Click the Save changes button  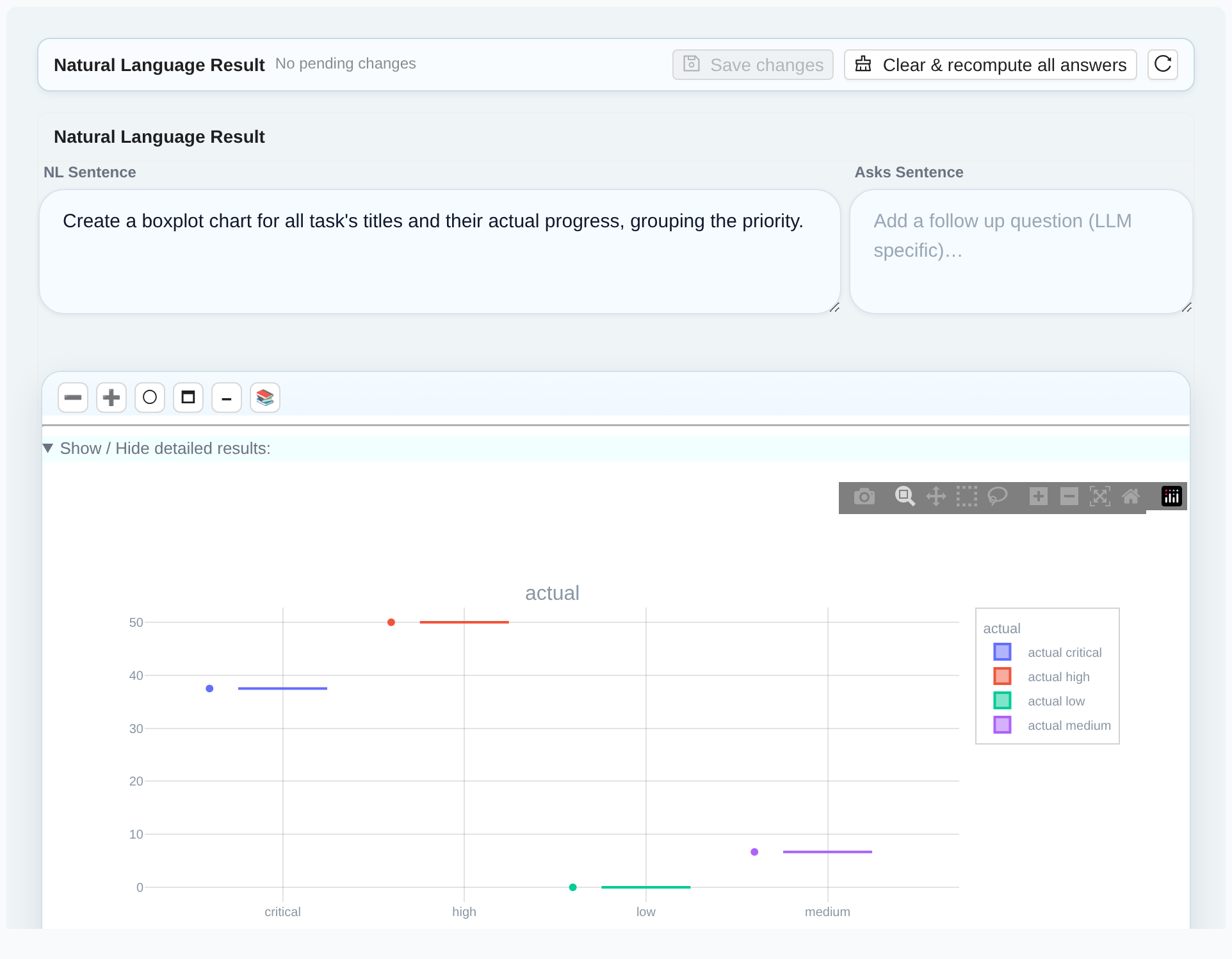click(752, 65)
